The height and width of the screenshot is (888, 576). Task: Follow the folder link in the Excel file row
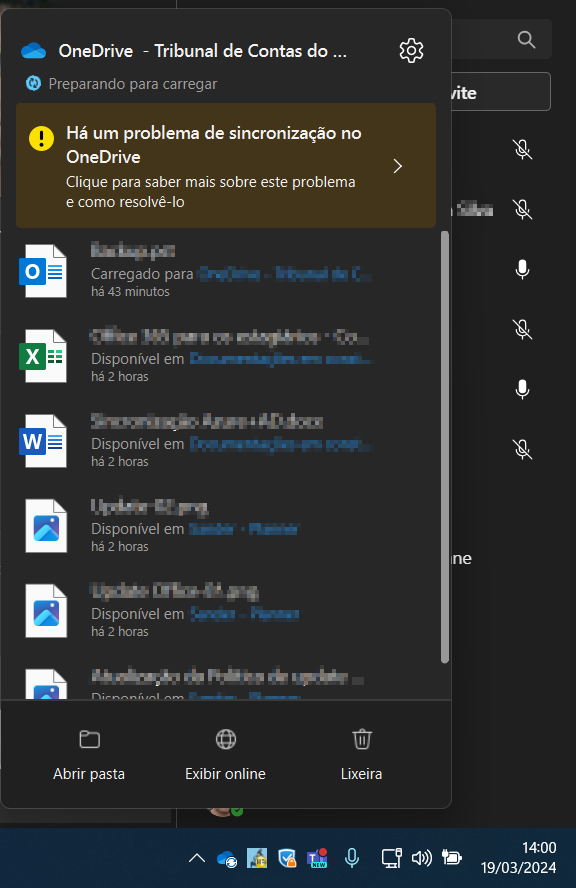click(x=280, y=359)
